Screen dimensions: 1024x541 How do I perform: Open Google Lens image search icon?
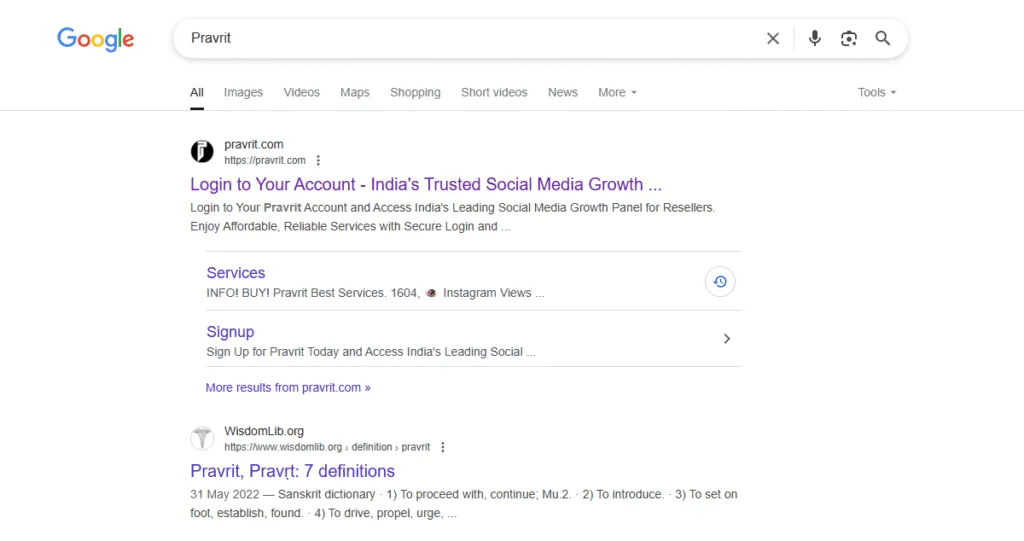pos(849,38)
